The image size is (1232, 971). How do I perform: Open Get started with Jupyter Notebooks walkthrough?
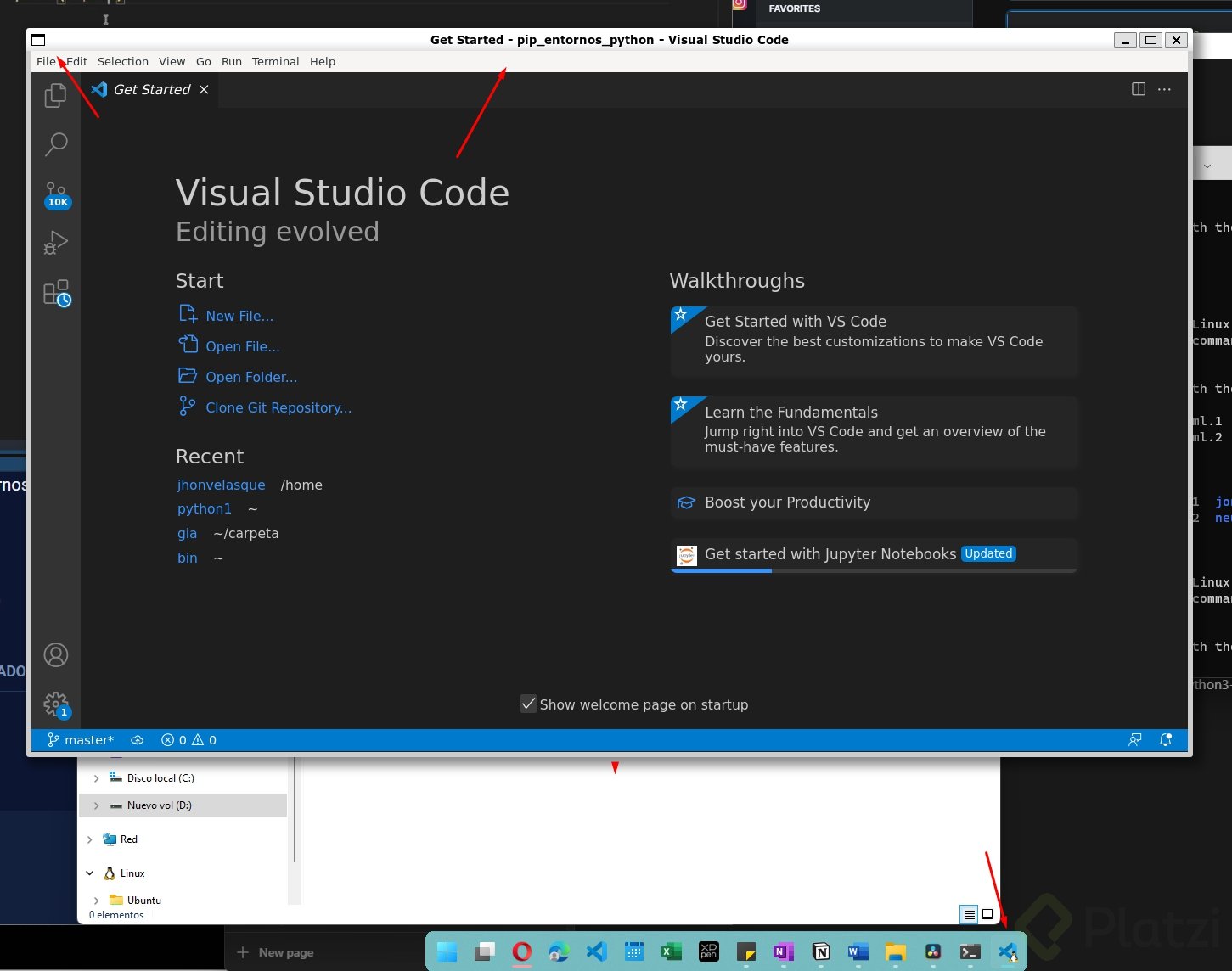point(874,555)
